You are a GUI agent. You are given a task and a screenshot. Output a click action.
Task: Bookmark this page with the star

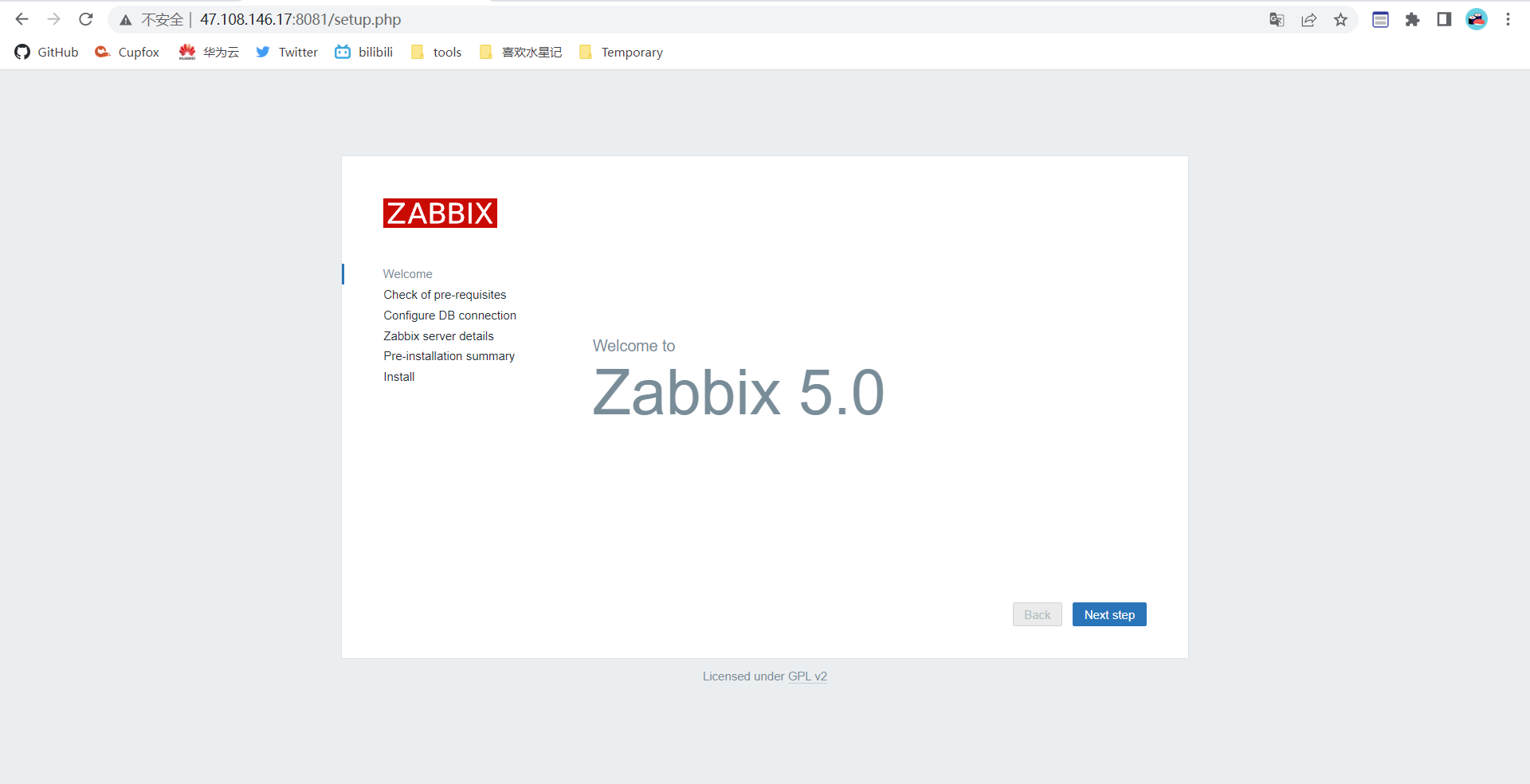click(1340, 20)
